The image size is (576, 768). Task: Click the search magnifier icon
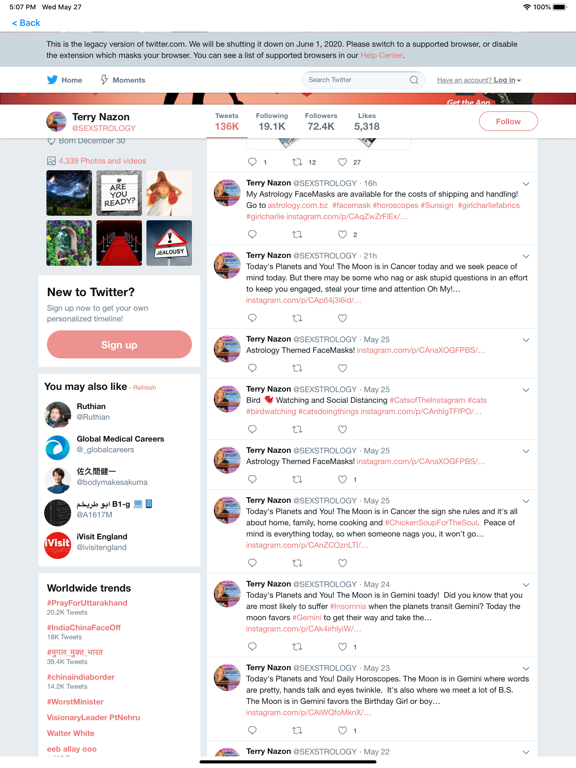coord(414,80)
